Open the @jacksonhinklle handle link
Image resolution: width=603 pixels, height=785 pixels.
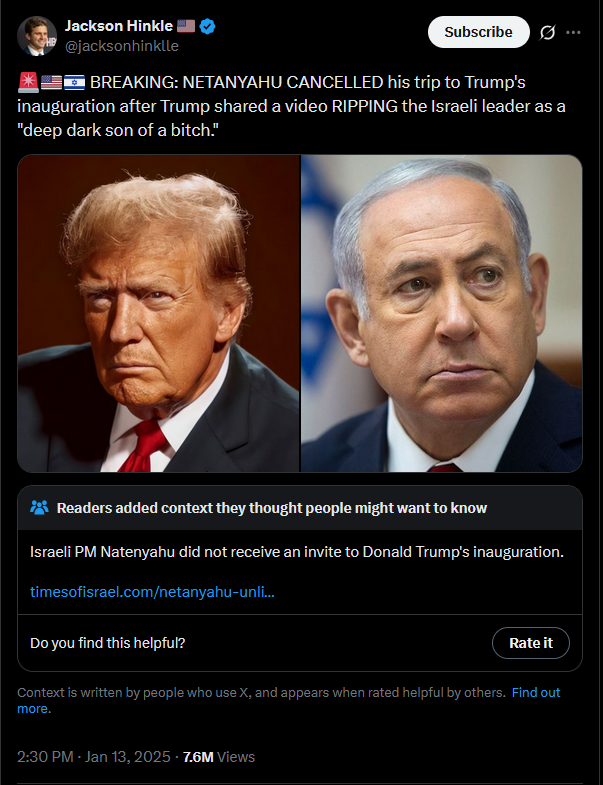click(122, 46)
